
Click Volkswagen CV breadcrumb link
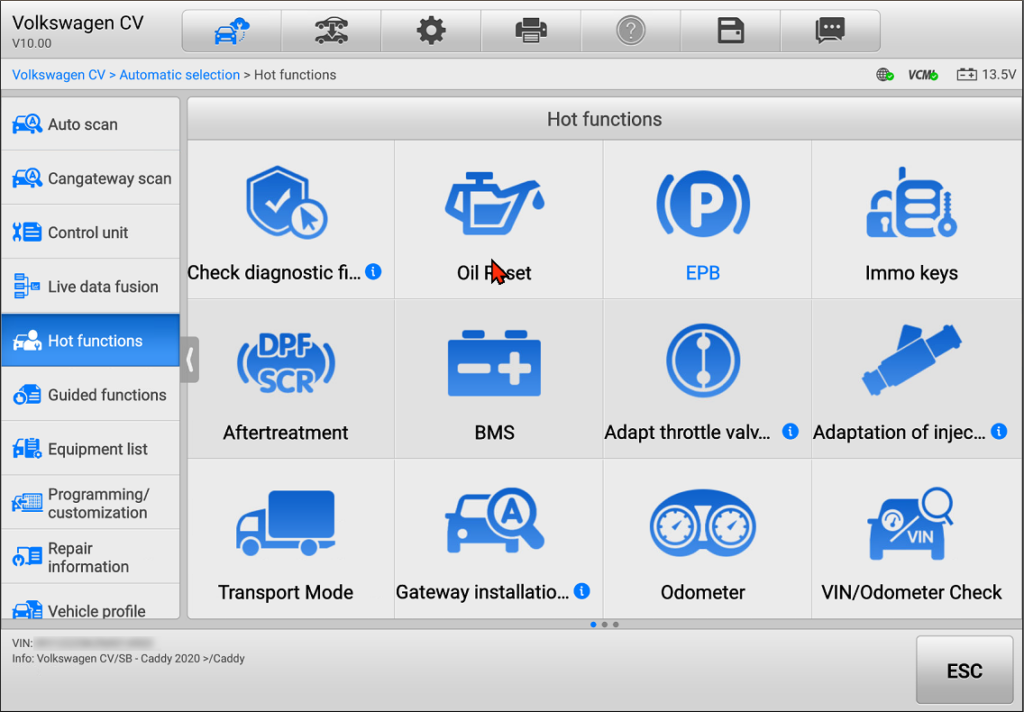59,74
